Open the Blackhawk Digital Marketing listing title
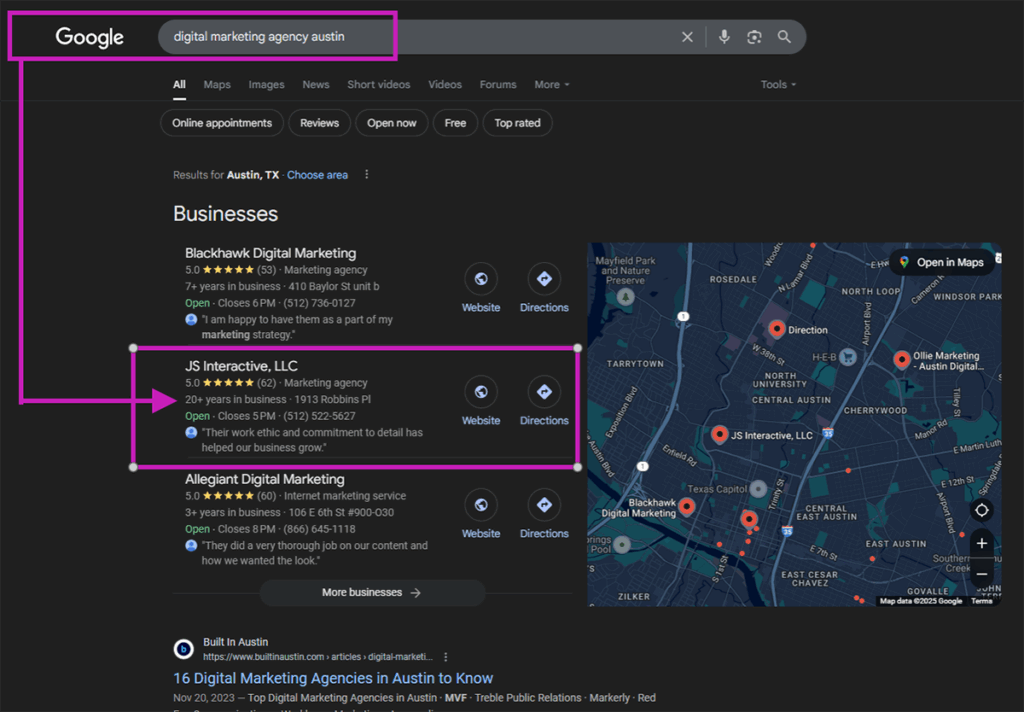This screenshot has width=1024, height=712. point(270,253)
